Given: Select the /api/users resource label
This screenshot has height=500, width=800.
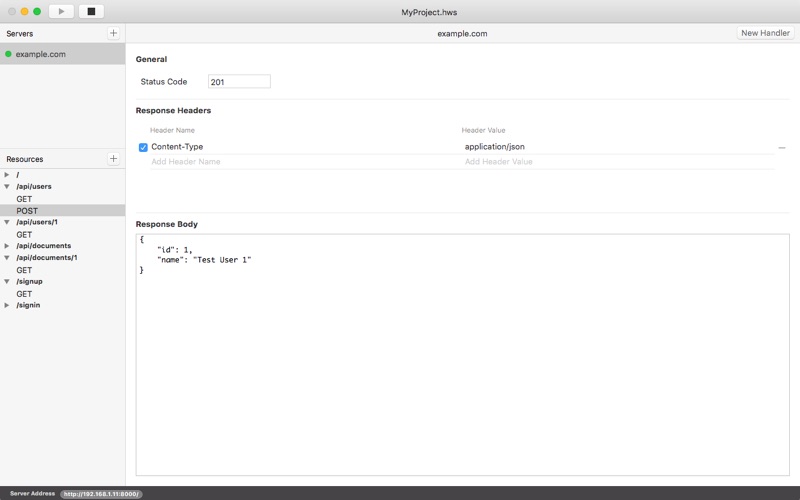Looking at the screenshot, I should coord(34,187).
